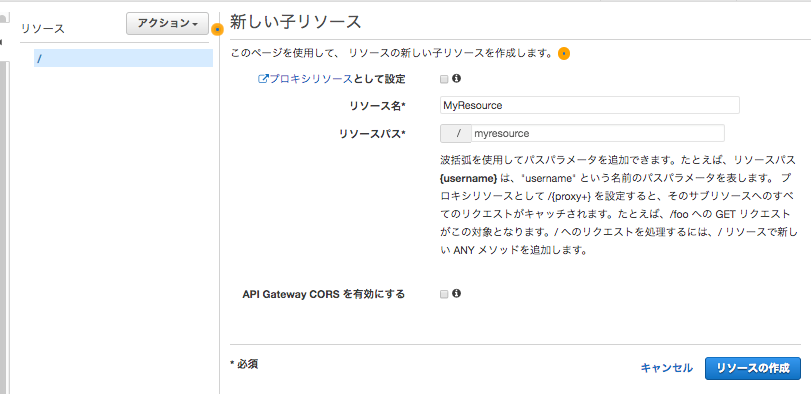Click the gray "/" path prefix box
811x394 pixels.
456,133
